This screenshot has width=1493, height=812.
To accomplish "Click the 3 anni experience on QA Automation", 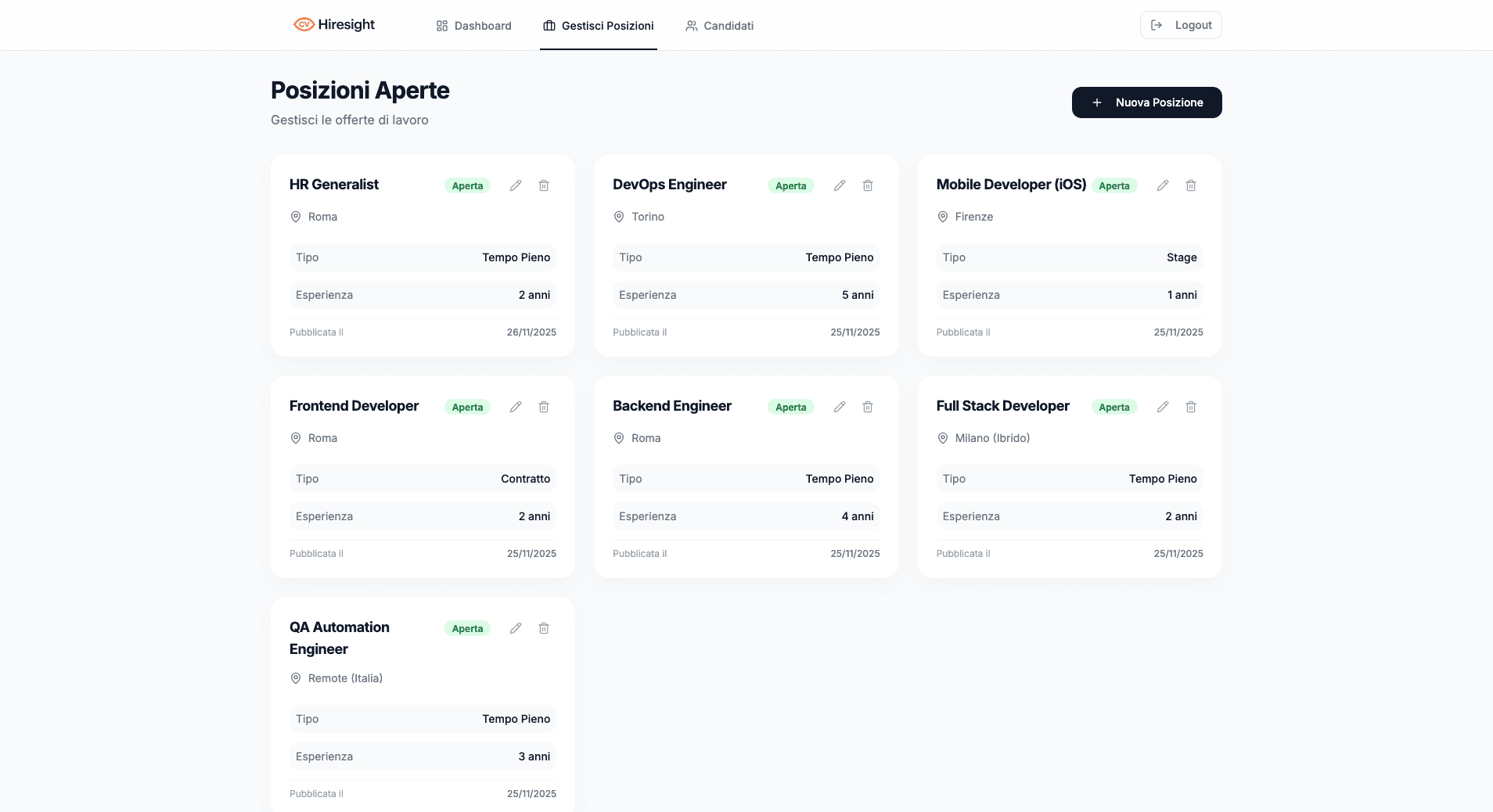I will (x=534, y=756).
